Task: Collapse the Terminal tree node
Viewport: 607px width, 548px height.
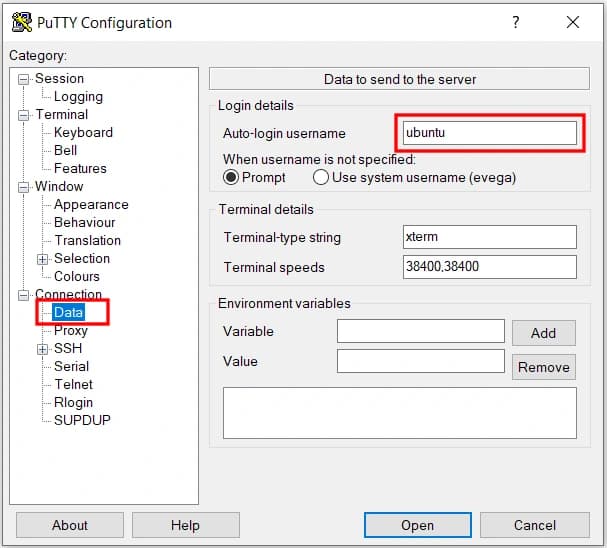Action: 24,115
